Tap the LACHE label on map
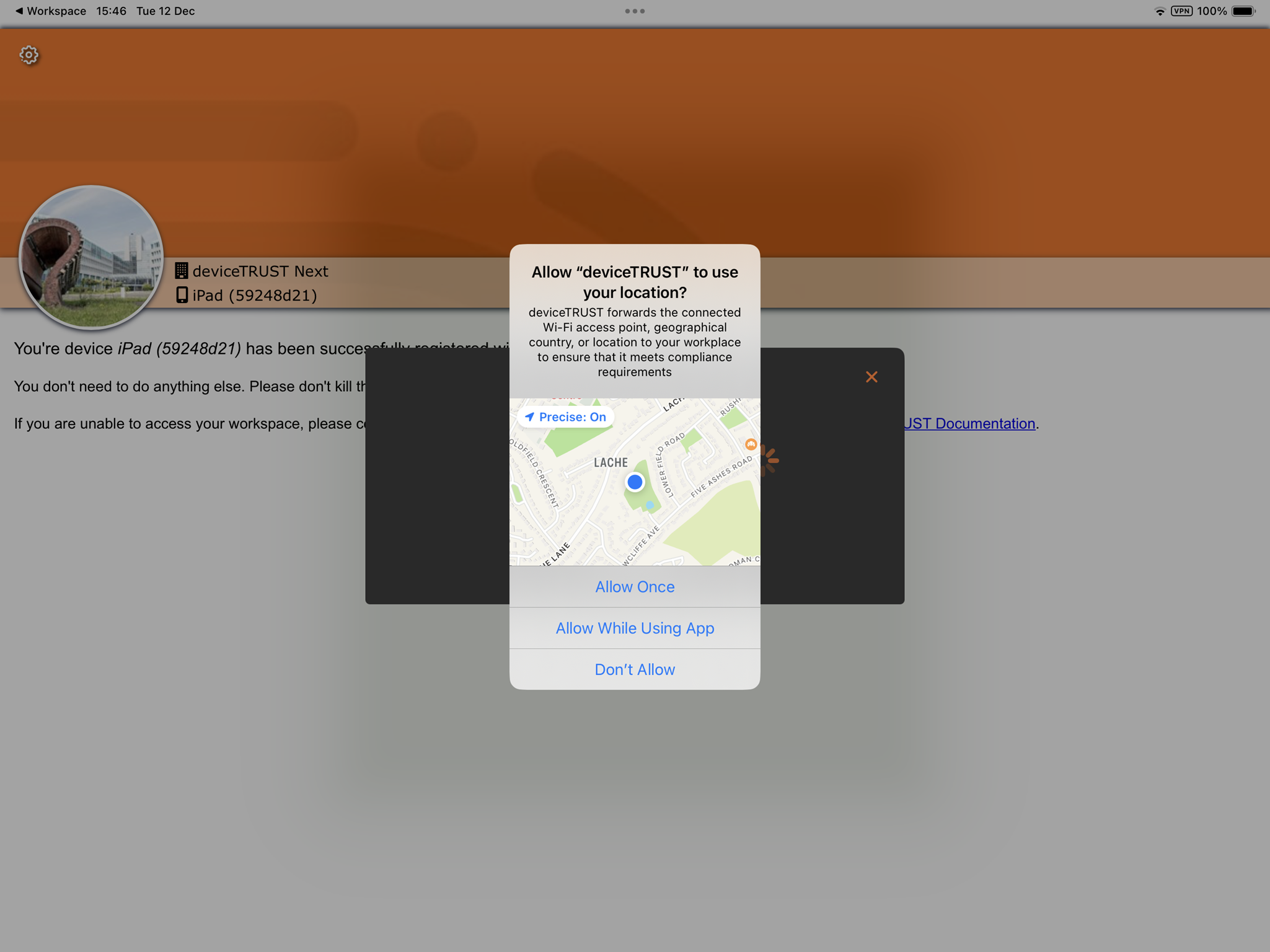Viewport: 1270px width, 952px height. (x=611, y=462)
